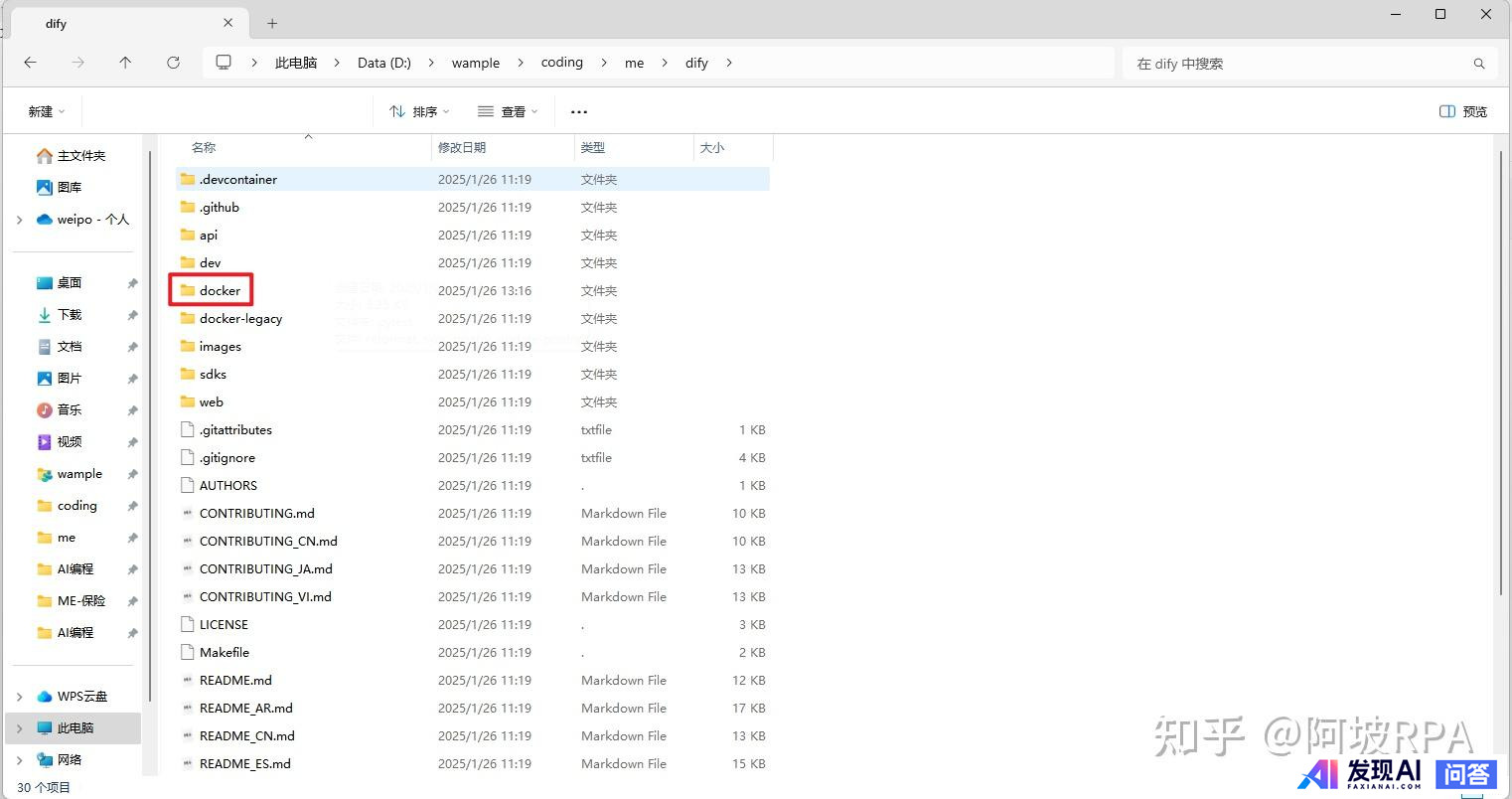Open the 新建 dropdown

coord(46,111)
